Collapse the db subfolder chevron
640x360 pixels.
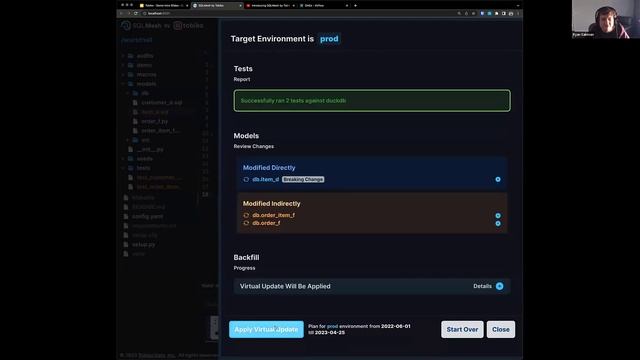(x=128, y=93)
